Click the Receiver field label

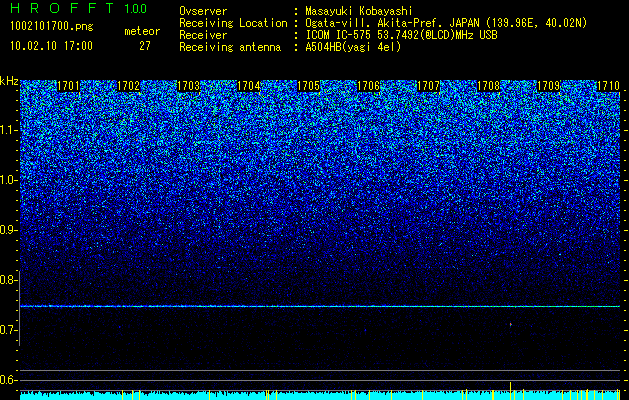point(203,35)
